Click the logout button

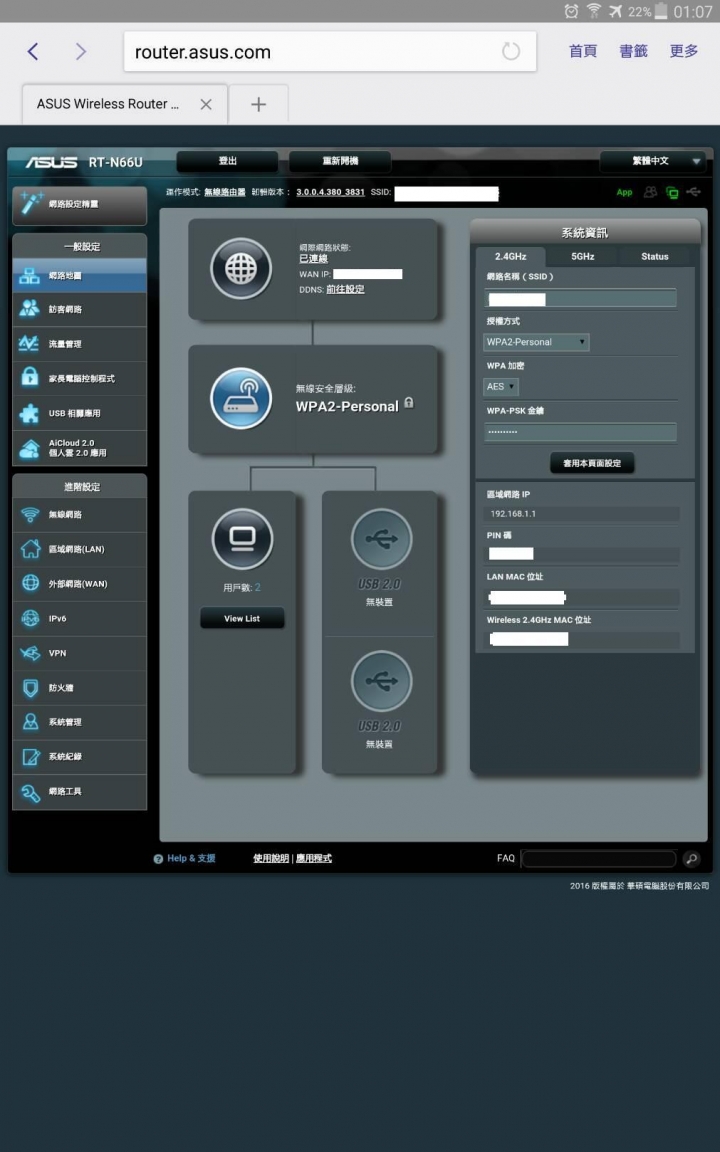tap(228, 161)
